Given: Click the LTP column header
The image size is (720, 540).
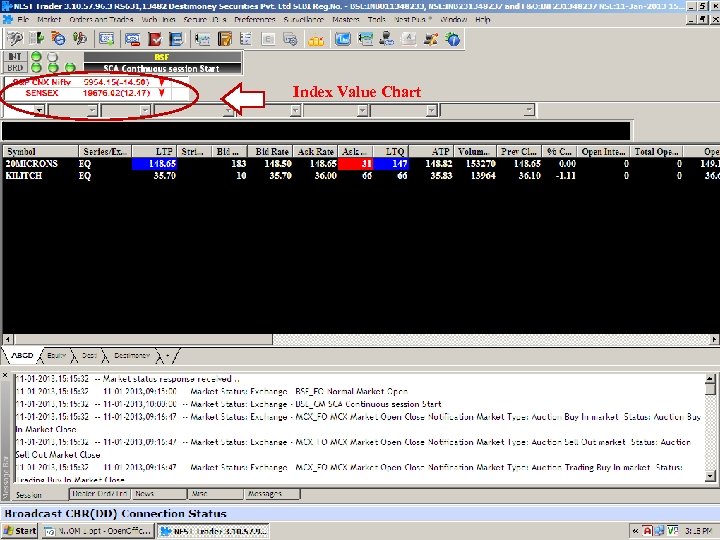Looking at the screenshot, I should (x=154, y=152).
